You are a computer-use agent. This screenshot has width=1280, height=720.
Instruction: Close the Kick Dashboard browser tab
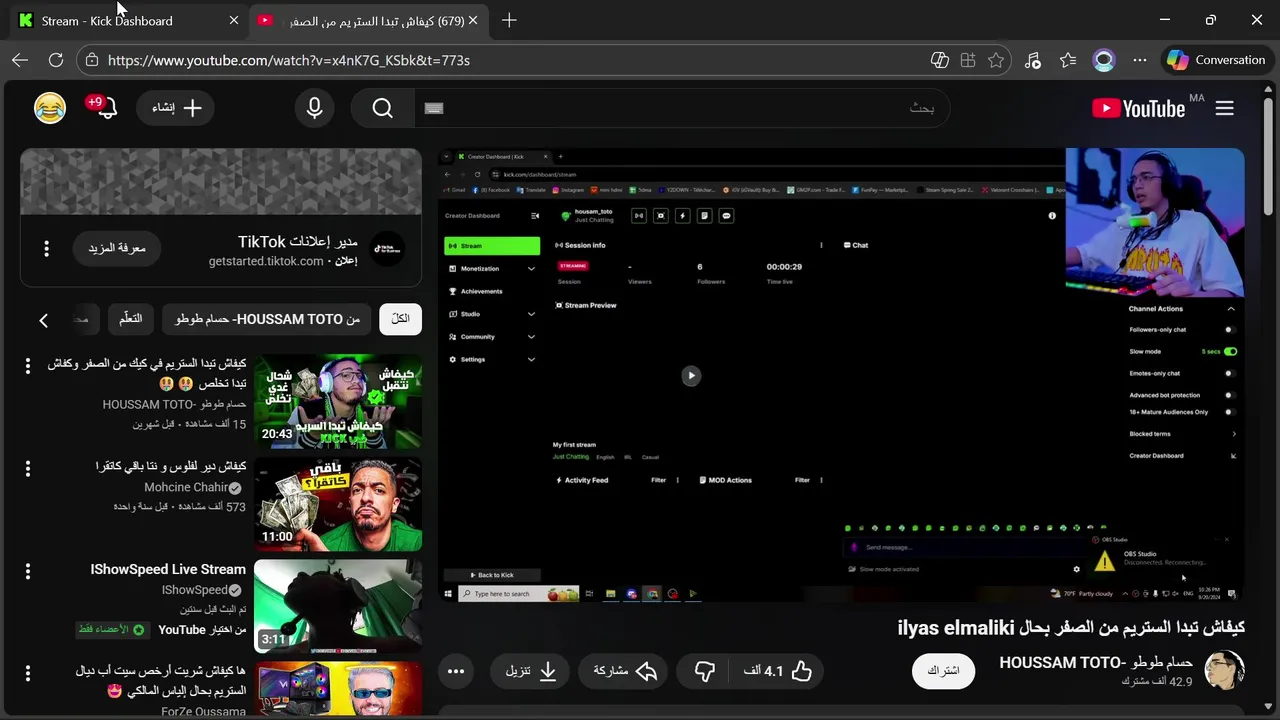pos(234,20)
